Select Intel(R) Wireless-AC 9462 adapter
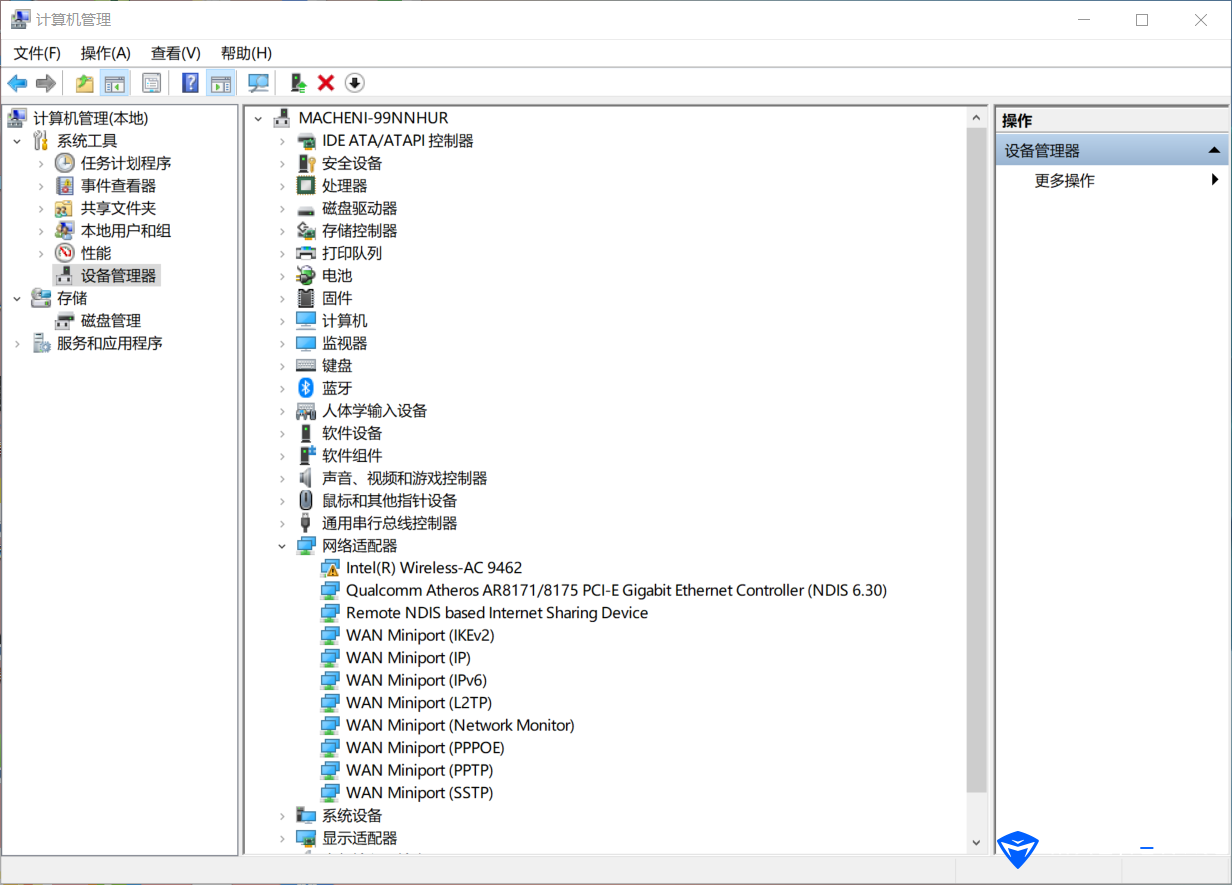This screenshot has width=1232, height=885. click(x=434, y=568)
